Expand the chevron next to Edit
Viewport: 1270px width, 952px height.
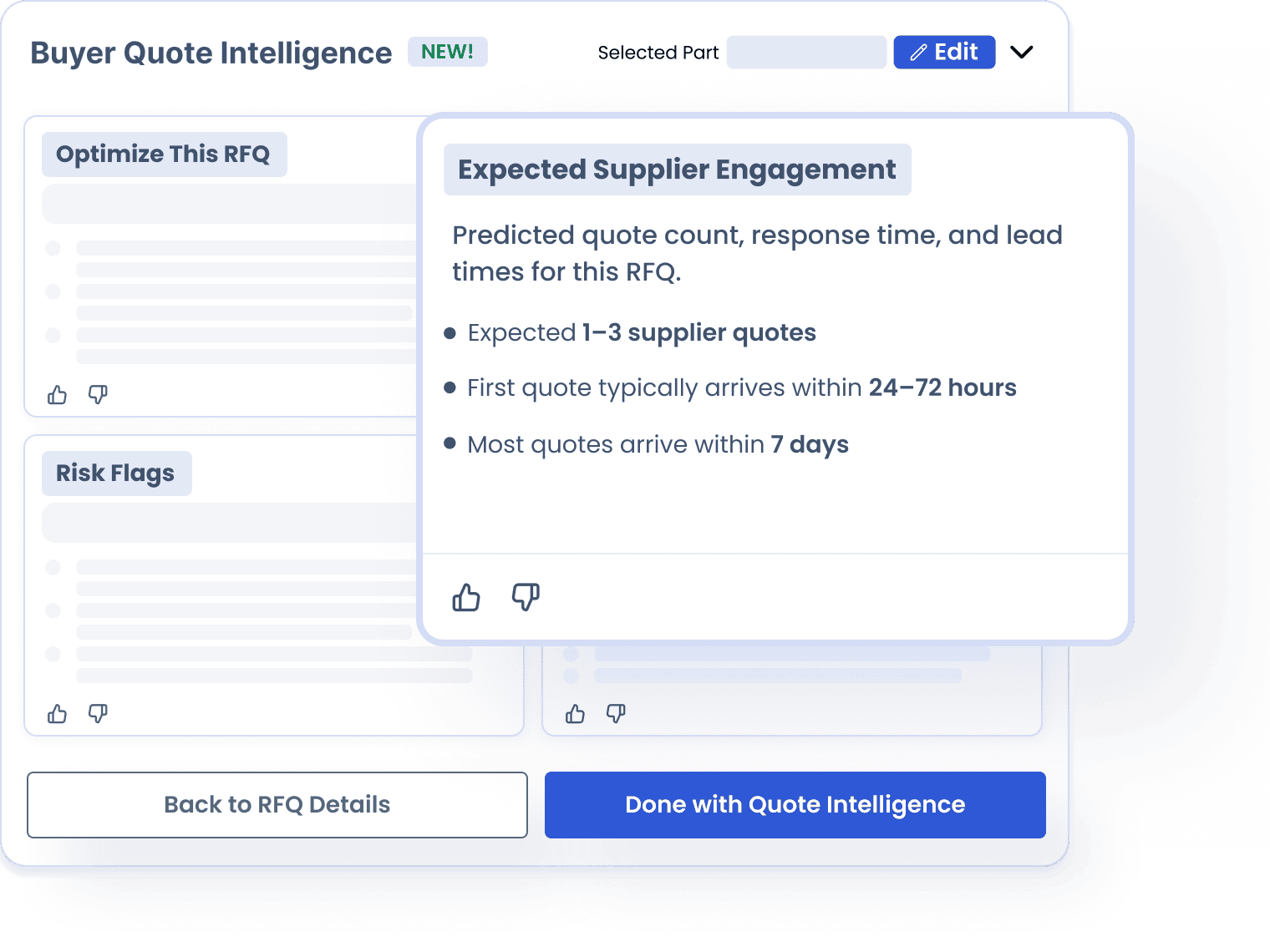(x=1021, y=52)
